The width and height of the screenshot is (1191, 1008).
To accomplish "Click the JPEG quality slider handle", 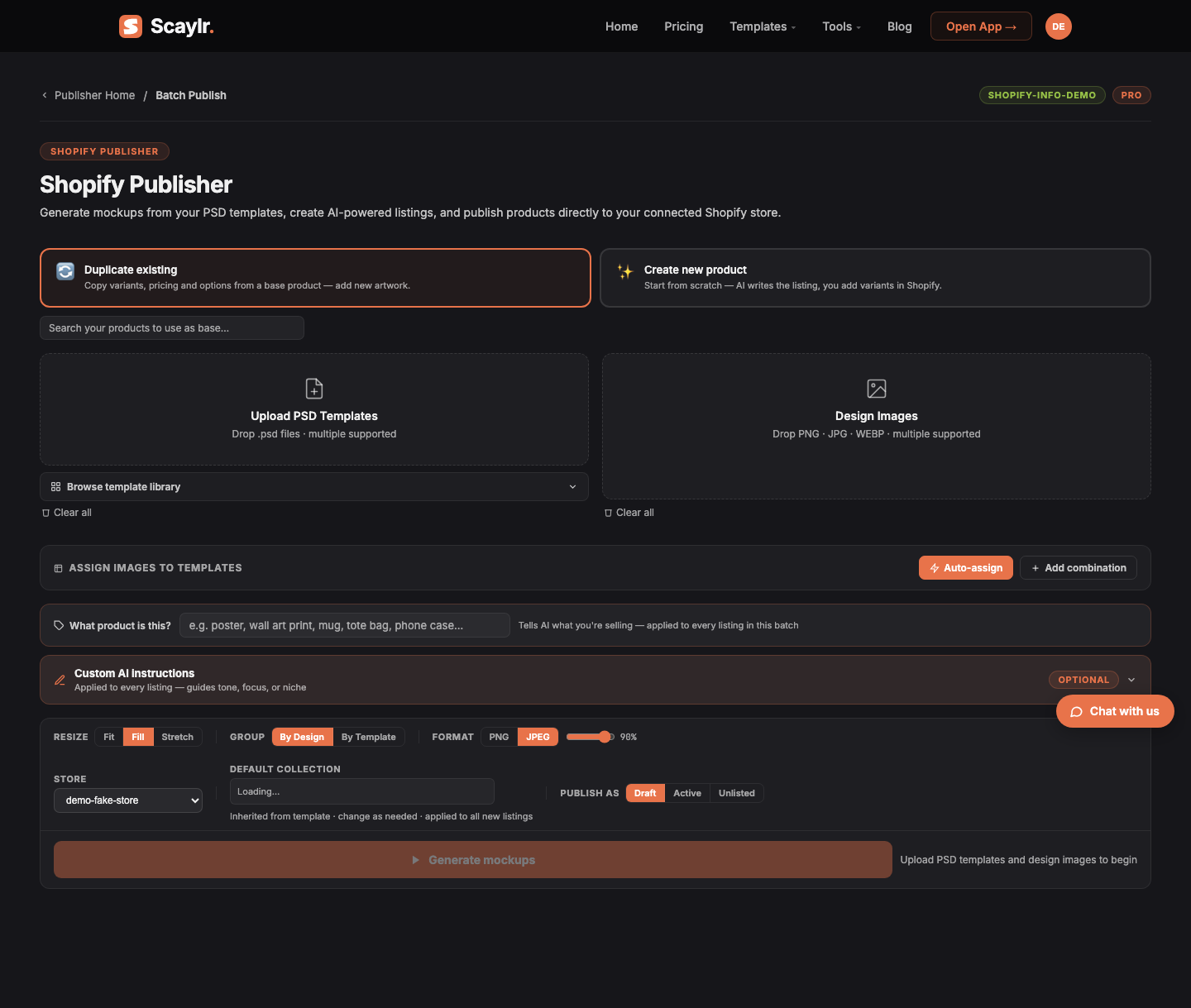I will pyautogui.click(x=605, y=737).
